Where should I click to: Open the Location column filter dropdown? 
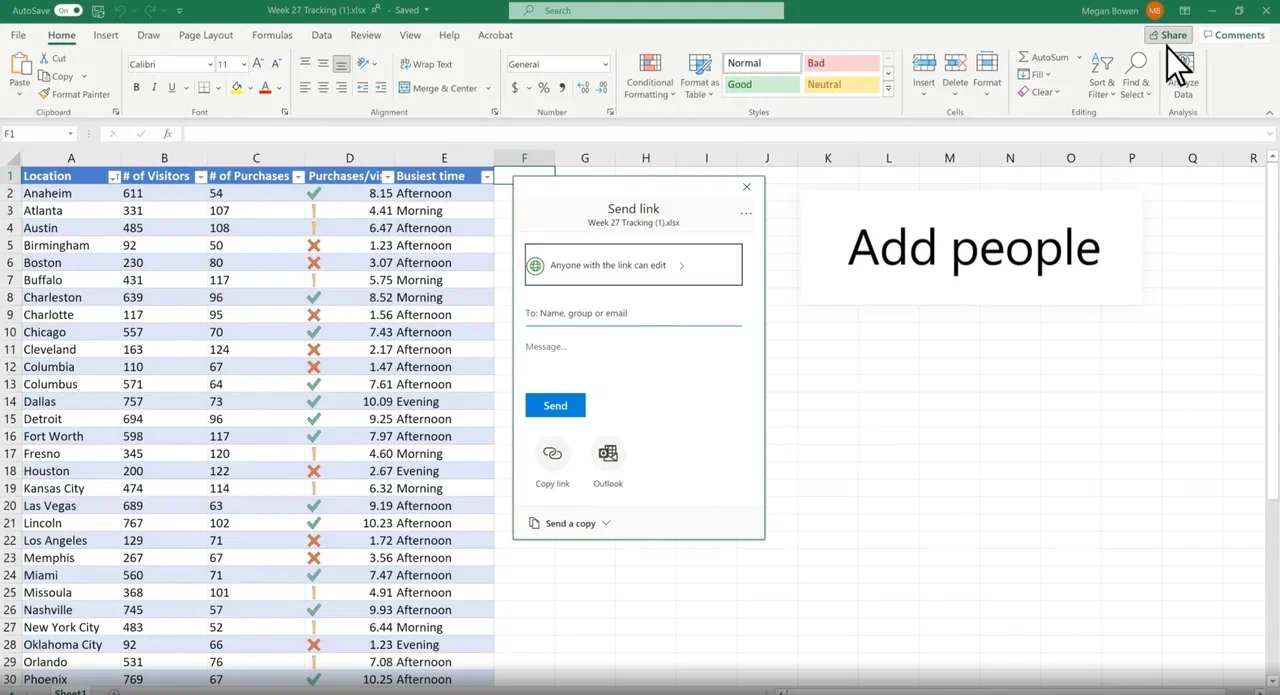[x=113, y=177]
